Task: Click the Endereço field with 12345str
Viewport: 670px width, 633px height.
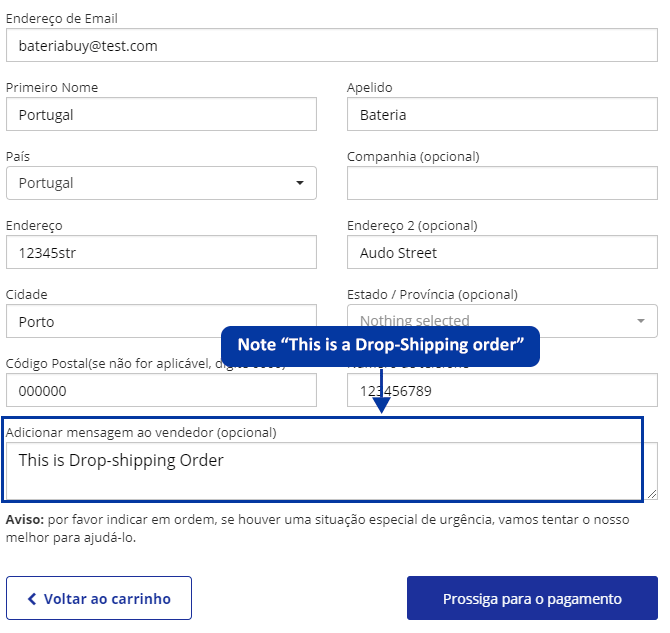Action: click(161, 252)
